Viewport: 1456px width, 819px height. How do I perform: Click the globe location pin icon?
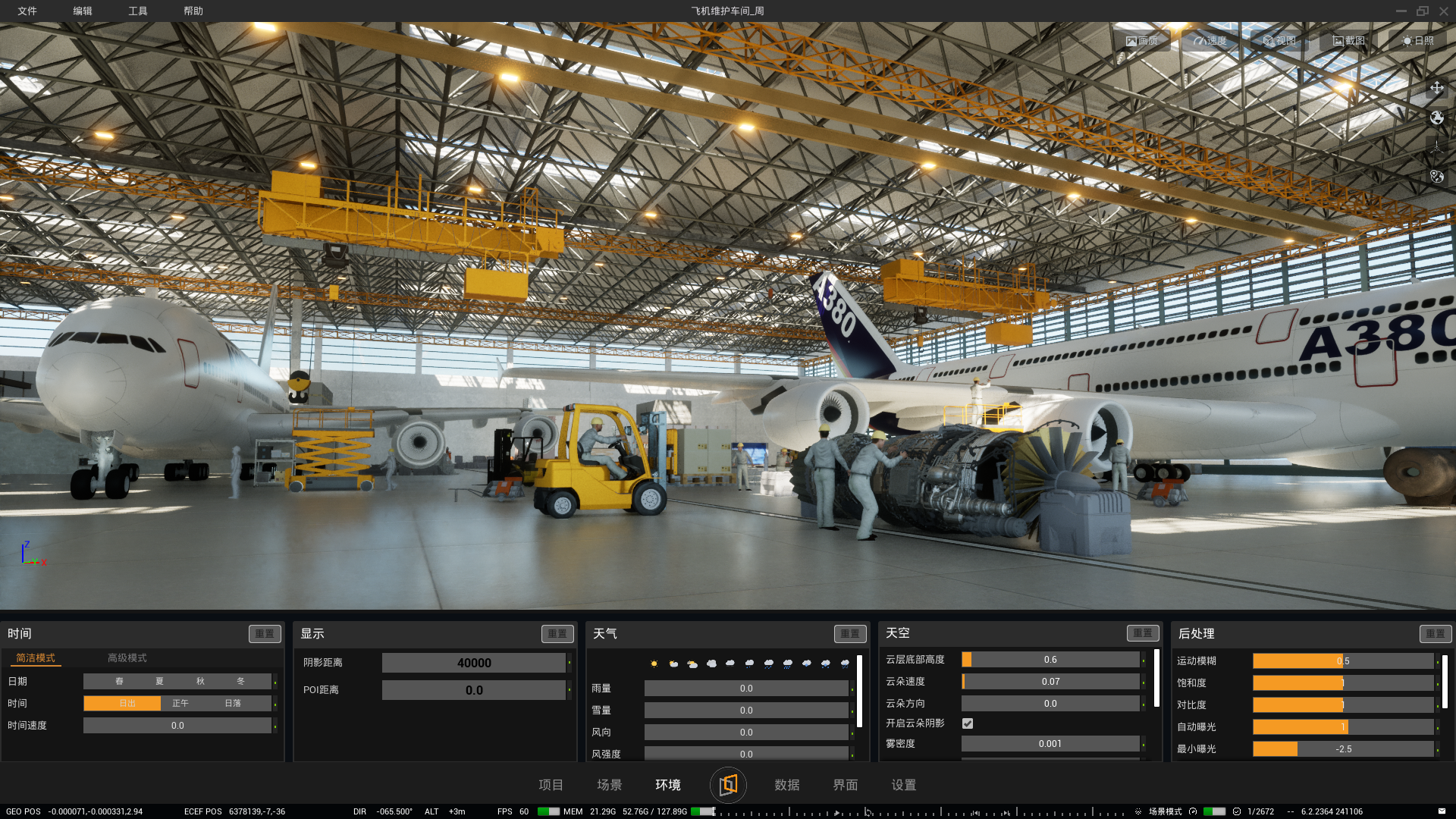tap(1436, 177)
